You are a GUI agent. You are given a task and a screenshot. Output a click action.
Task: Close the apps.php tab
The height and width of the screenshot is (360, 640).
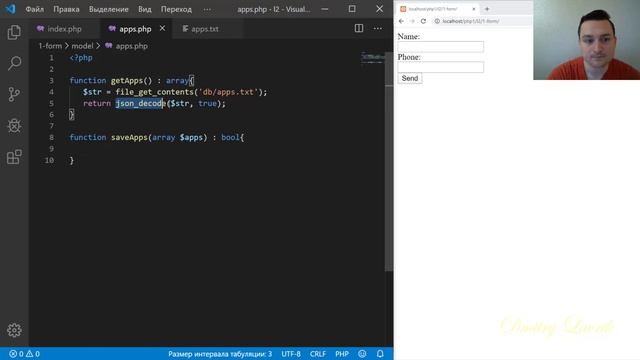(162, 28)
